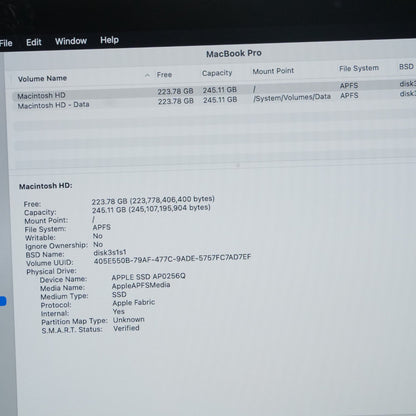Select the Macintosh HD volume row

pos(213,90)
